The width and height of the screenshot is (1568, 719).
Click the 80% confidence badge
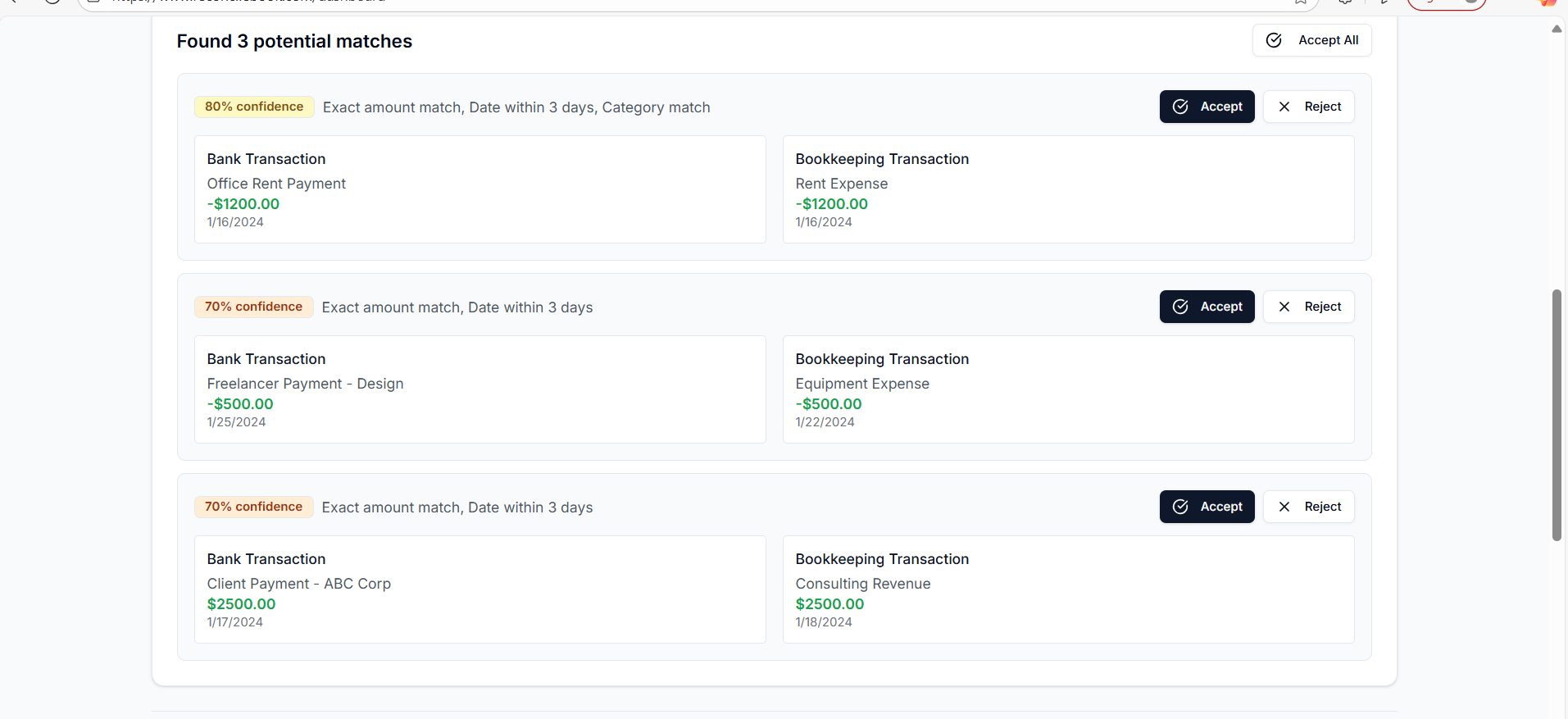(x=254, y=107)
